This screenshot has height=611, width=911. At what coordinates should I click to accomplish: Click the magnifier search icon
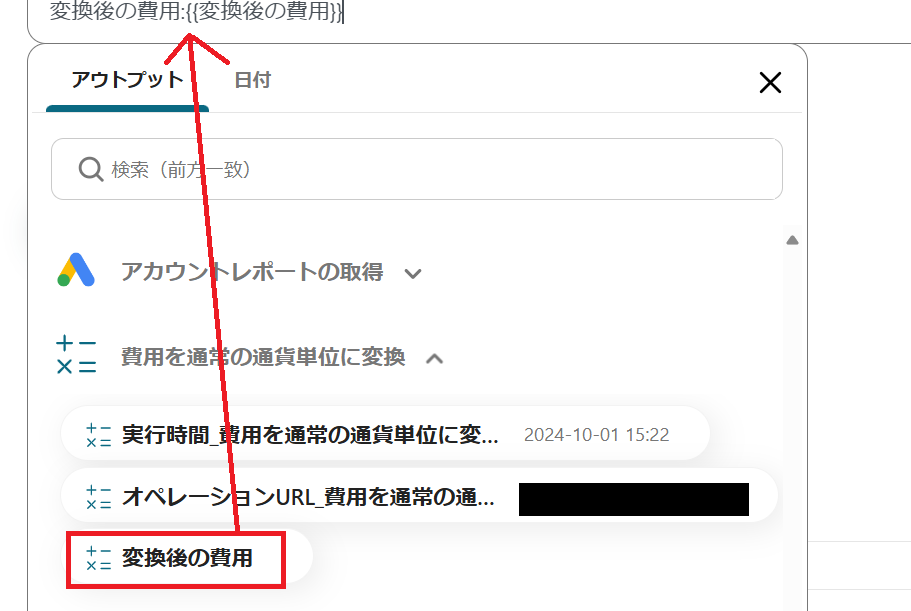coord(91,170)
